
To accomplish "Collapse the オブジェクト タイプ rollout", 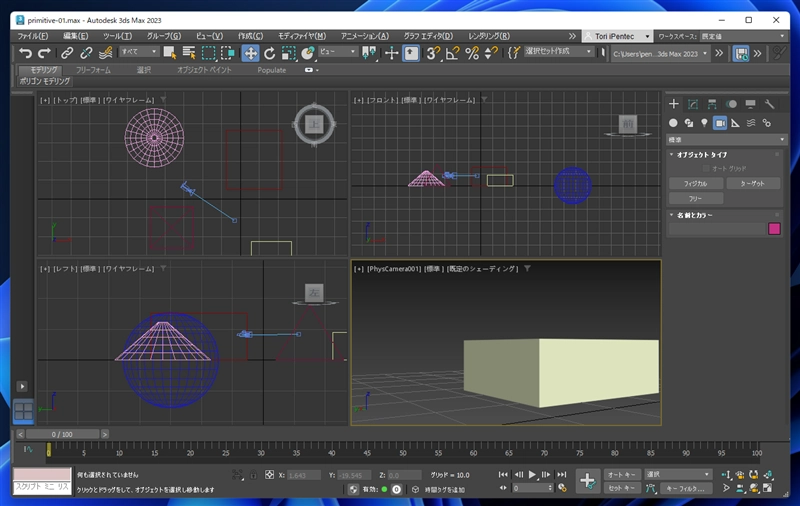I will click(x=700, y=155).
